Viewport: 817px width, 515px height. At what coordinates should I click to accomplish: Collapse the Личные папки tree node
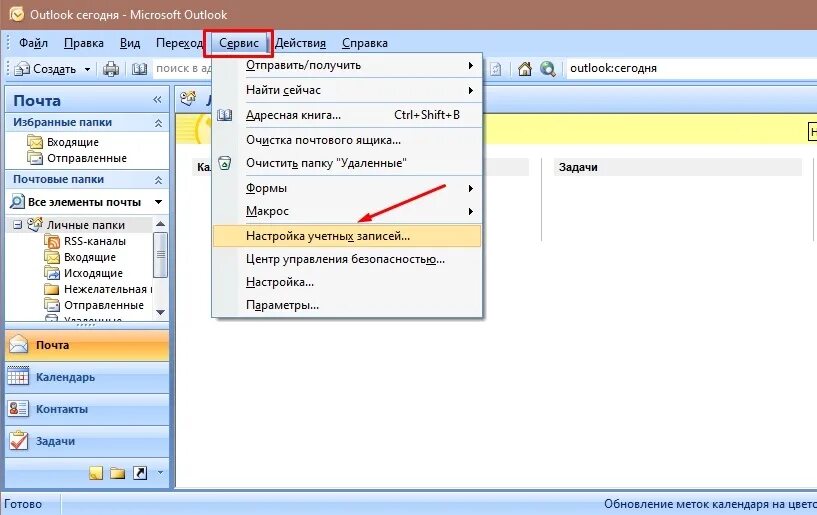pyautogui.click(x=17, y=225)
